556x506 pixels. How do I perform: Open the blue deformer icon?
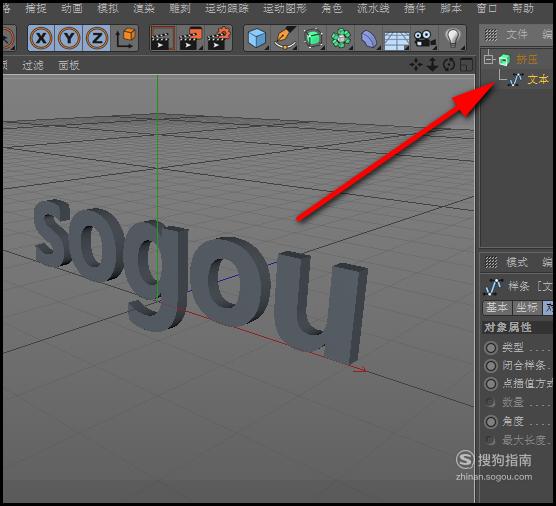click(369, 38)
